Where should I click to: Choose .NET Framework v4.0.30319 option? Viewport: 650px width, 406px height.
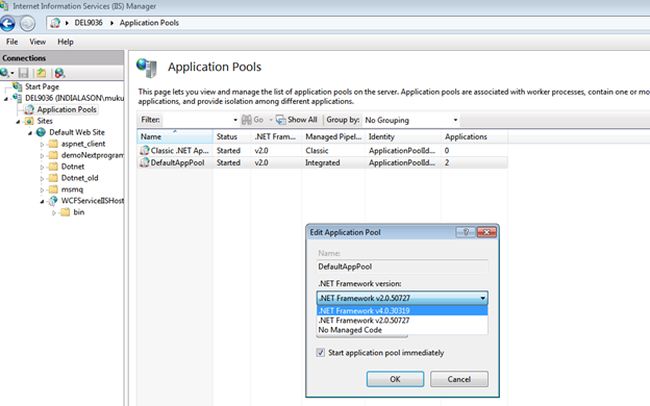[x=402, y=311]
